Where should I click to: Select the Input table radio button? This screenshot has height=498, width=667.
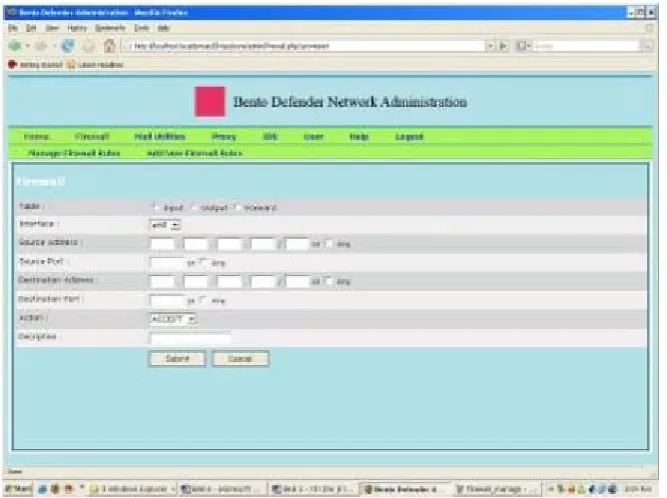[156, 207]
